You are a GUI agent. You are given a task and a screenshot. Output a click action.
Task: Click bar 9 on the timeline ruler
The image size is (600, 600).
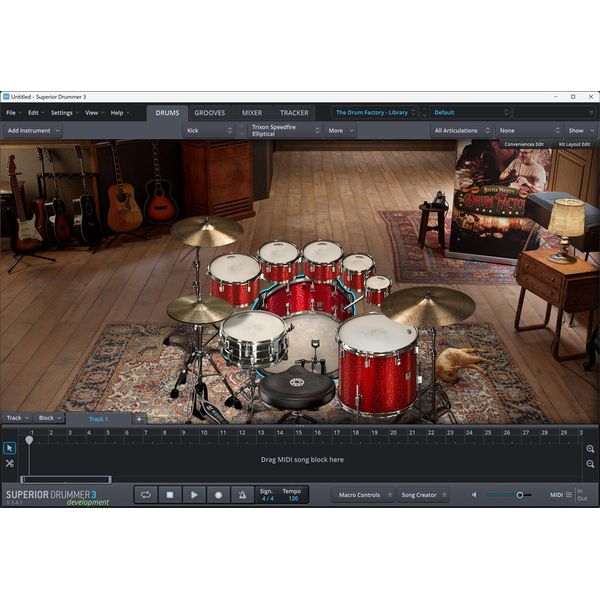click(183, 433)
